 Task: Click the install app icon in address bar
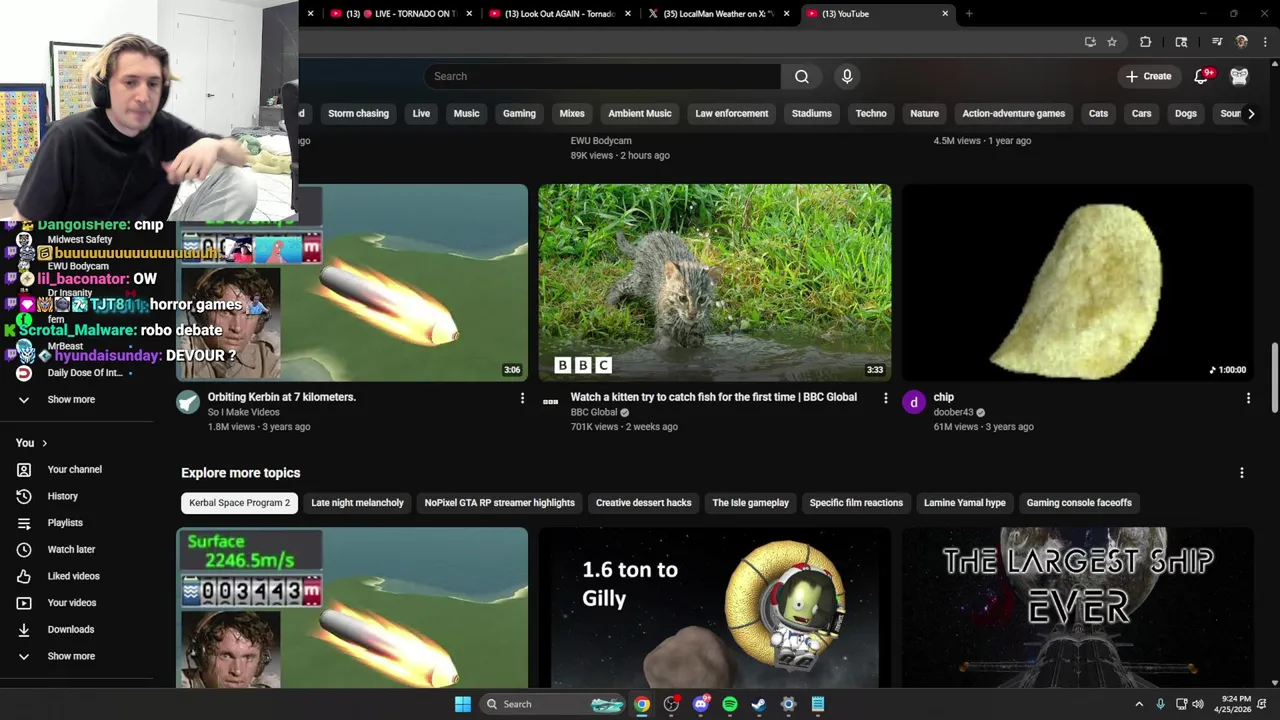(1090, 42)
